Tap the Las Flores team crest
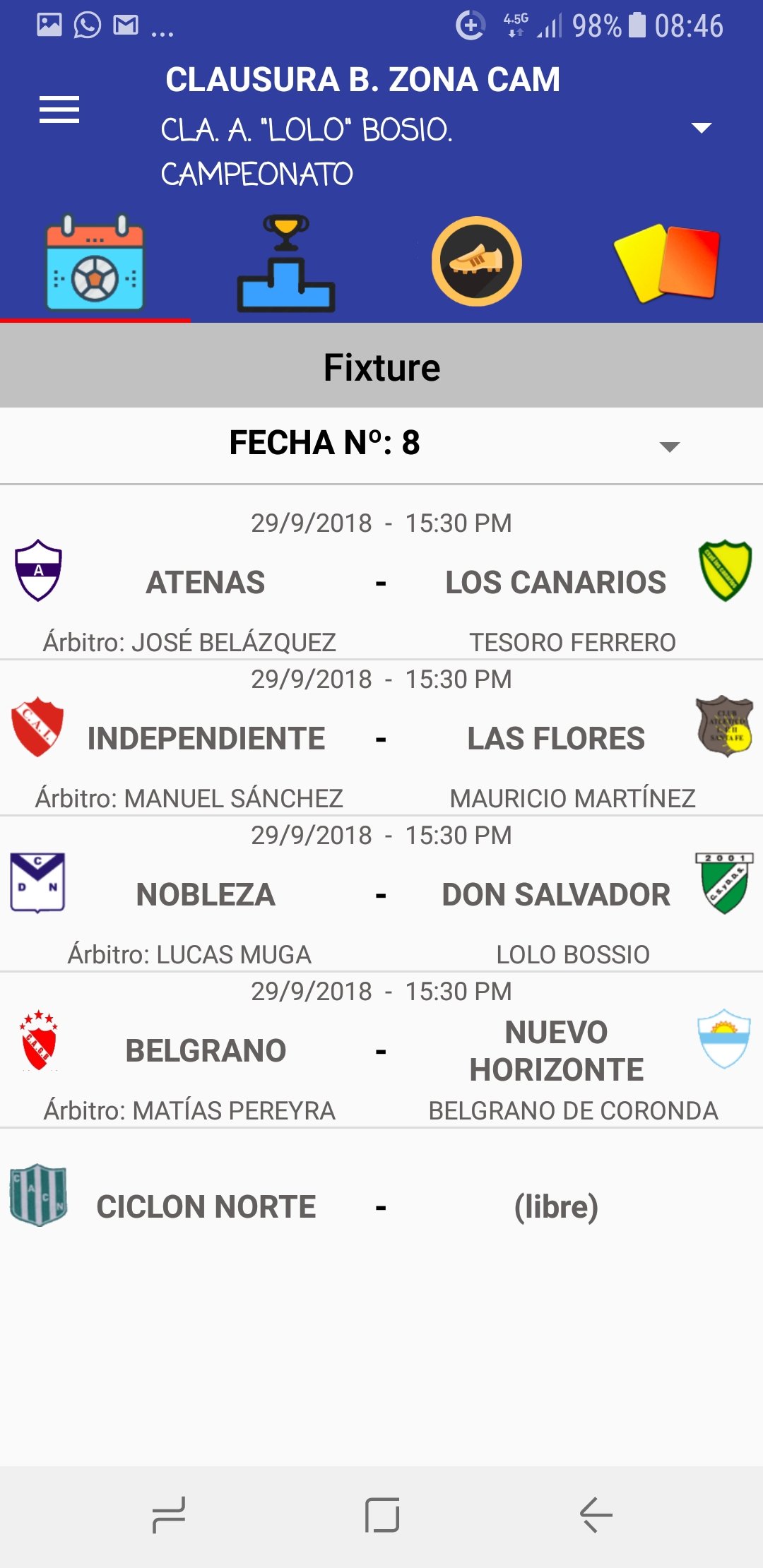Viewport: 763px width, 1568px height. 725,726
